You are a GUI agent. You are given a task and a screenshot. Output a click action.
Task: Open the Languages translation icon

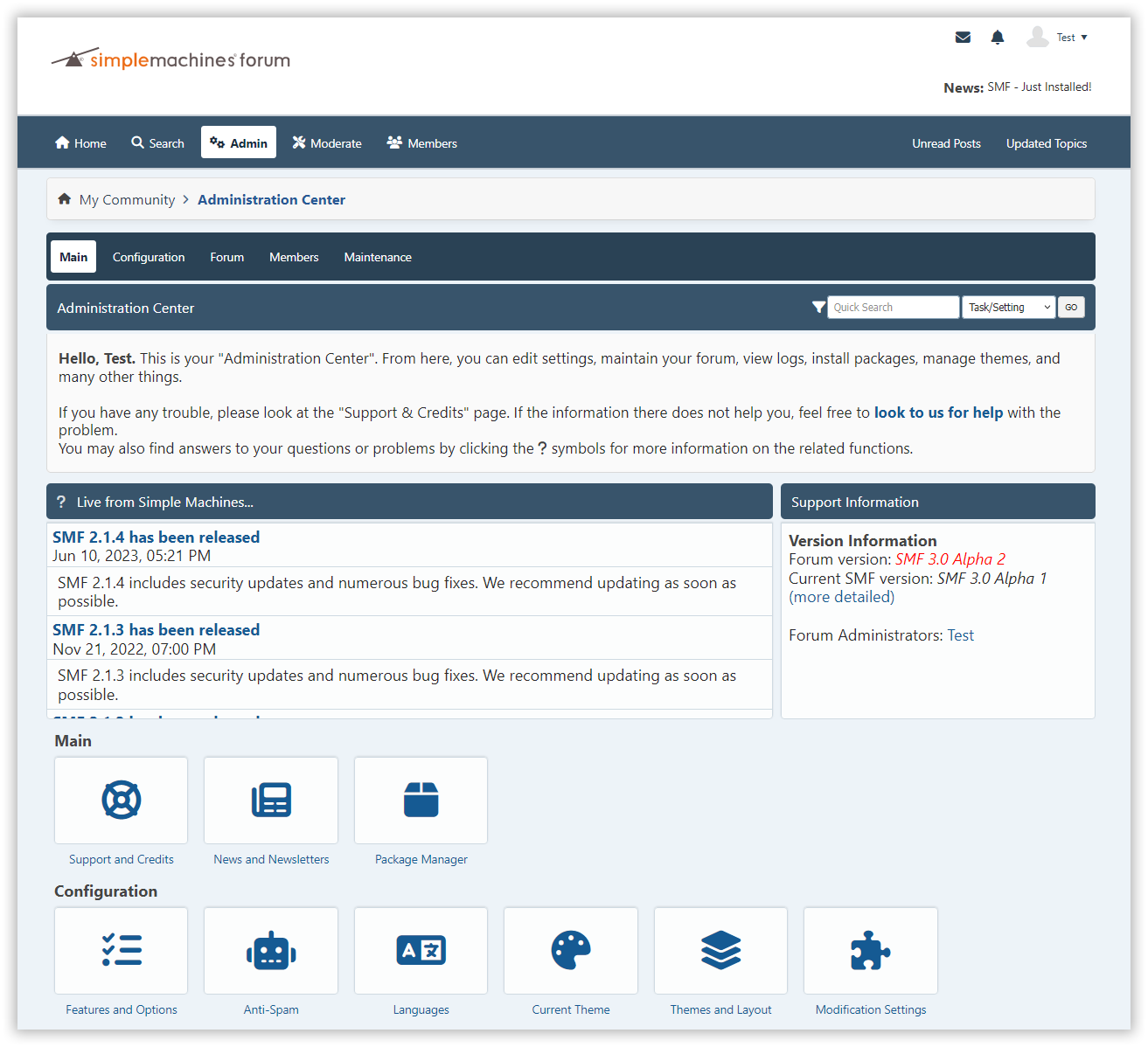(421, 950)
